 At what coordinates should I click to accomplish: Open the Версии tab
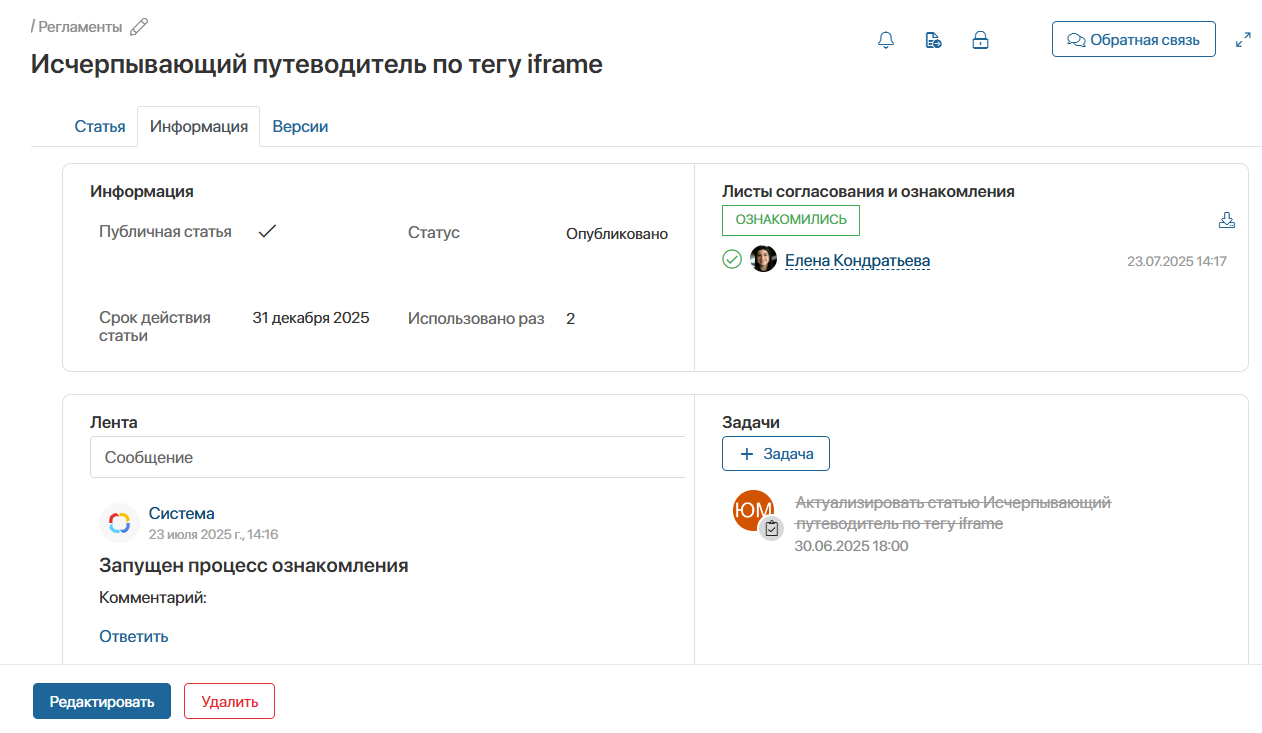[300, 127]
